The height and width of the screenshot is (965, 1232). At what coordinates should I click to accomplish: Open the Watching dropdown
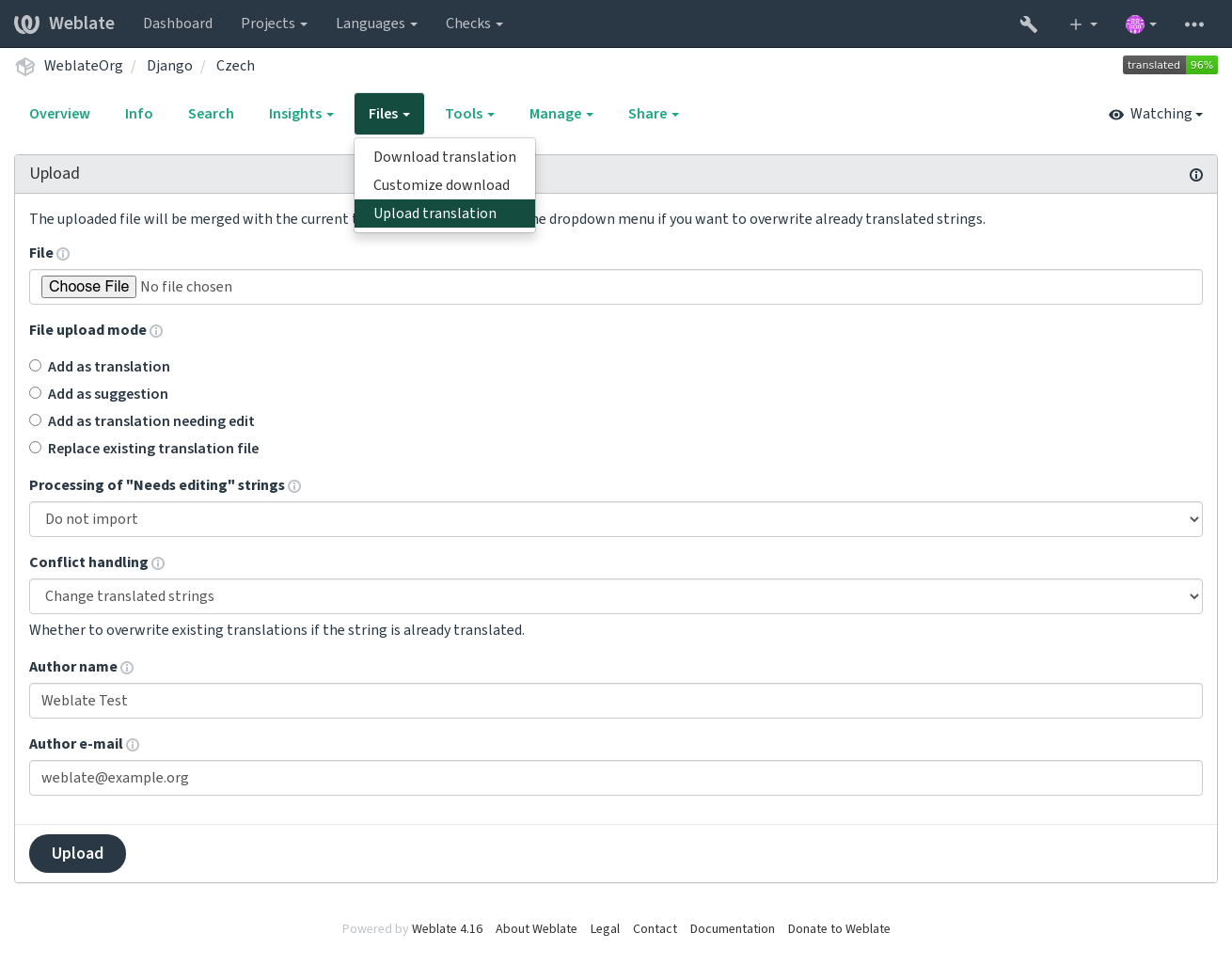click(x=1156, y=114)
